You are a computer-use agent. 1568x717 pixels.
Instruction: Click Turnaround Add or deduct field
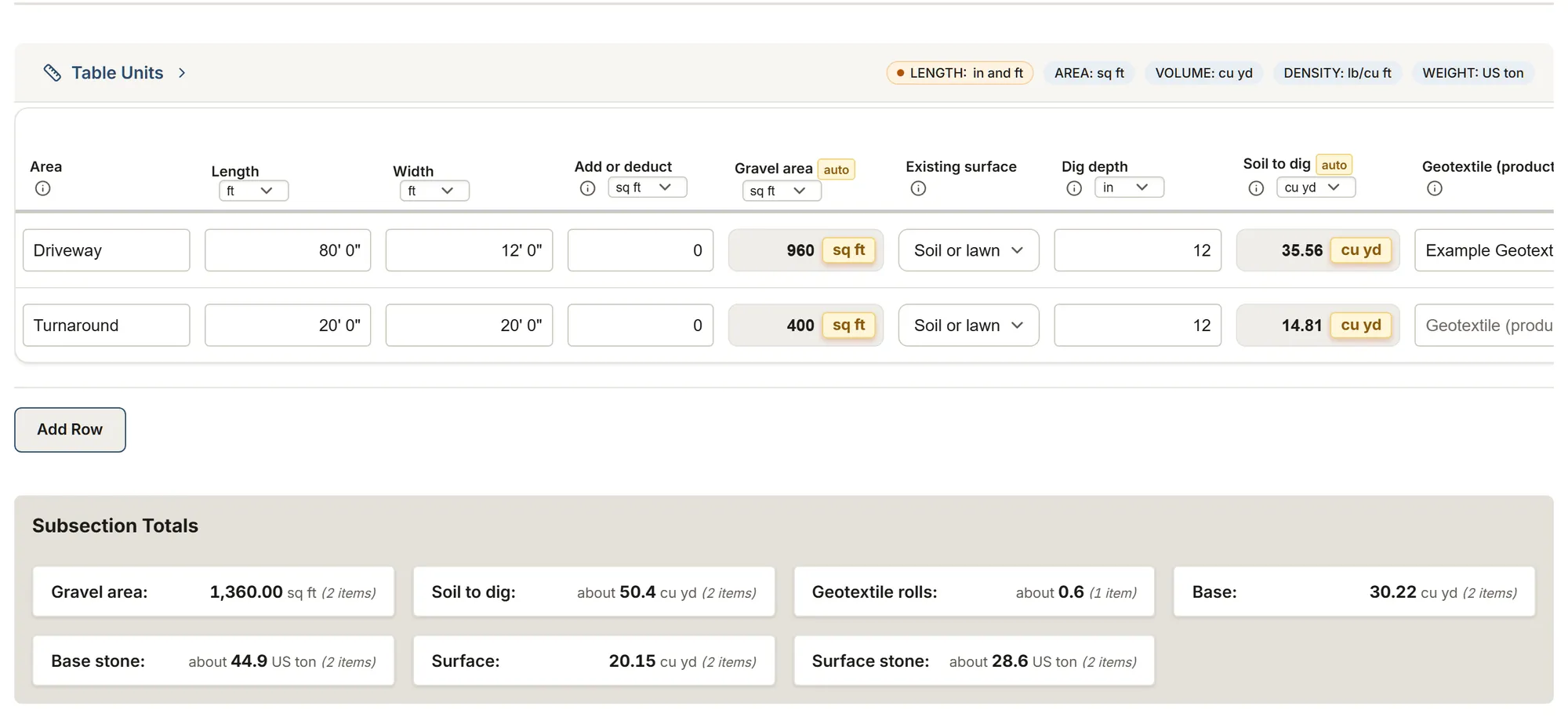point(641,326)
